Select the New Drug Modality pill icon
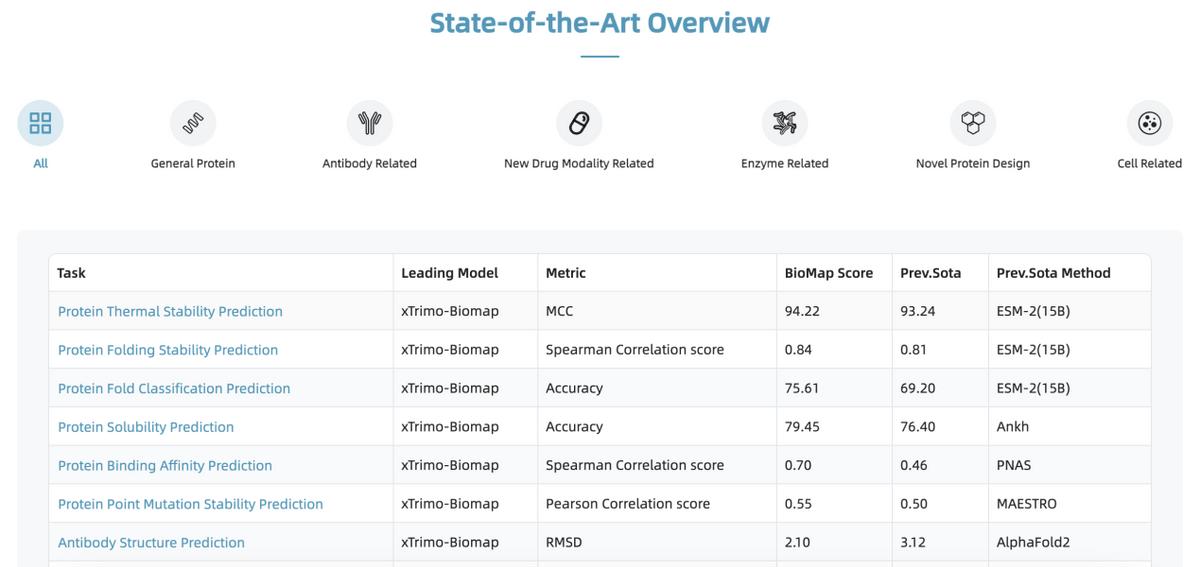Image resolution: width=1200 pixels, height=567 pixels. click(x=579, y=123)
